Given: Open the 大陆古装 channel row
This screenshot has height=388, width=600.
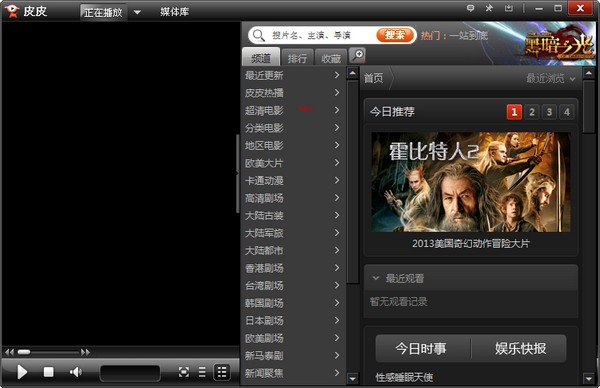Looking at the screenshot, I should [x=293, y=215].
